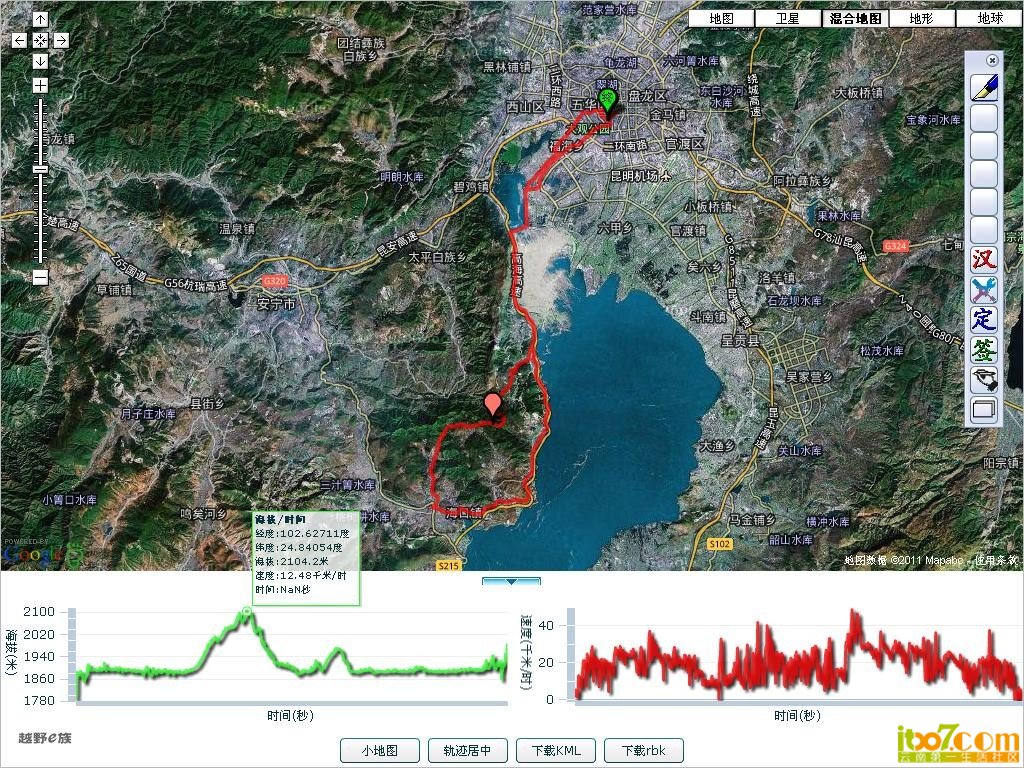Open the 使用条款 terms link

pyautogui.click(x=997, y=560)
